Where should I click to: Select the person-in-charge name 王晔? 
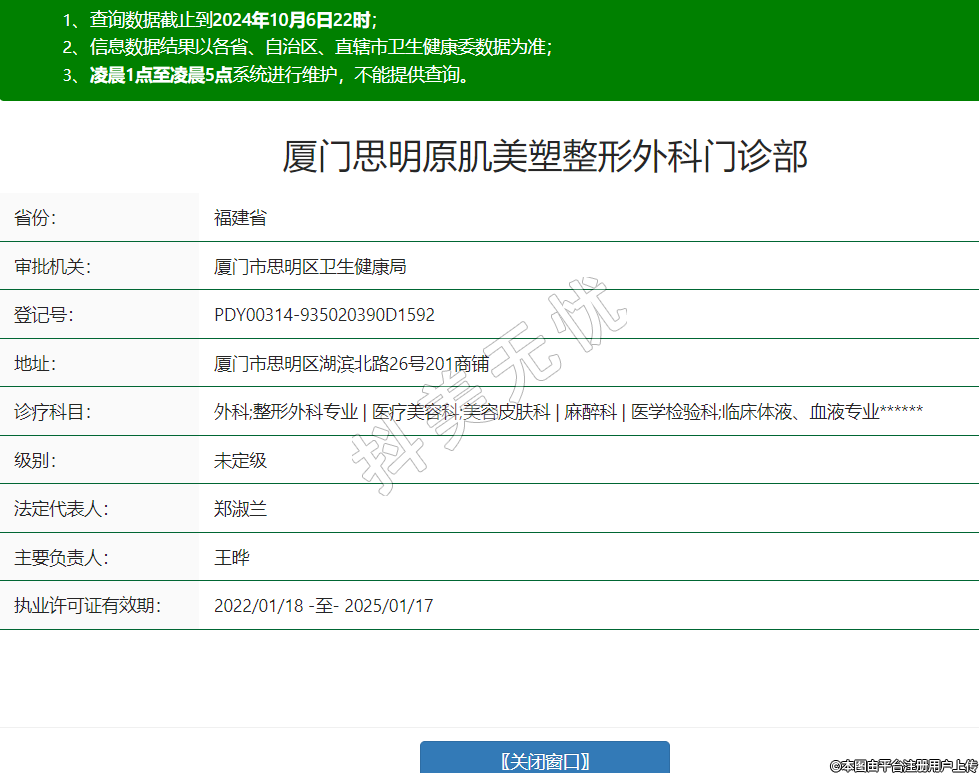[x=231, y=558]
